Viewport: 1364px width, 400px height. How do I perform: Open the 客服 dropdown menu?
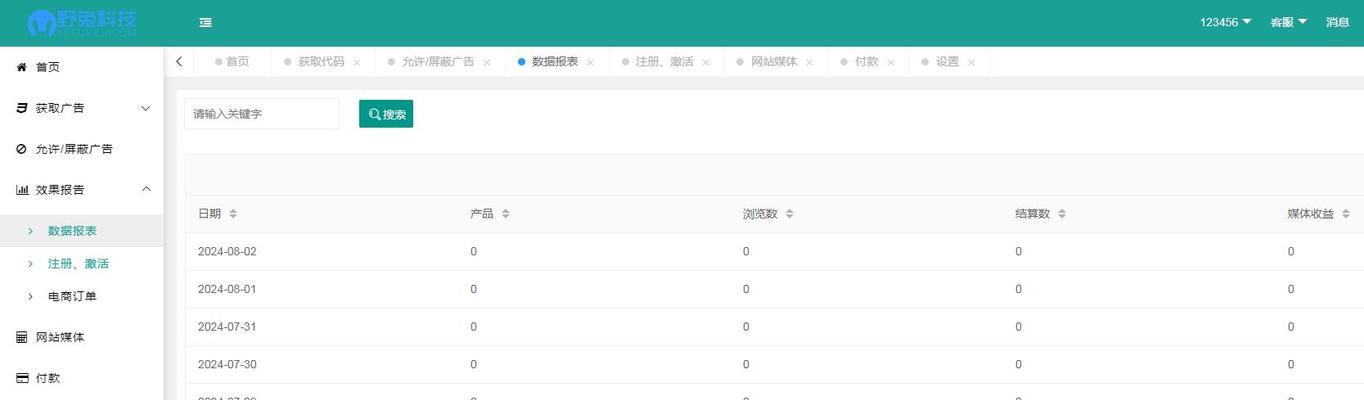(x=1289, y=22)
